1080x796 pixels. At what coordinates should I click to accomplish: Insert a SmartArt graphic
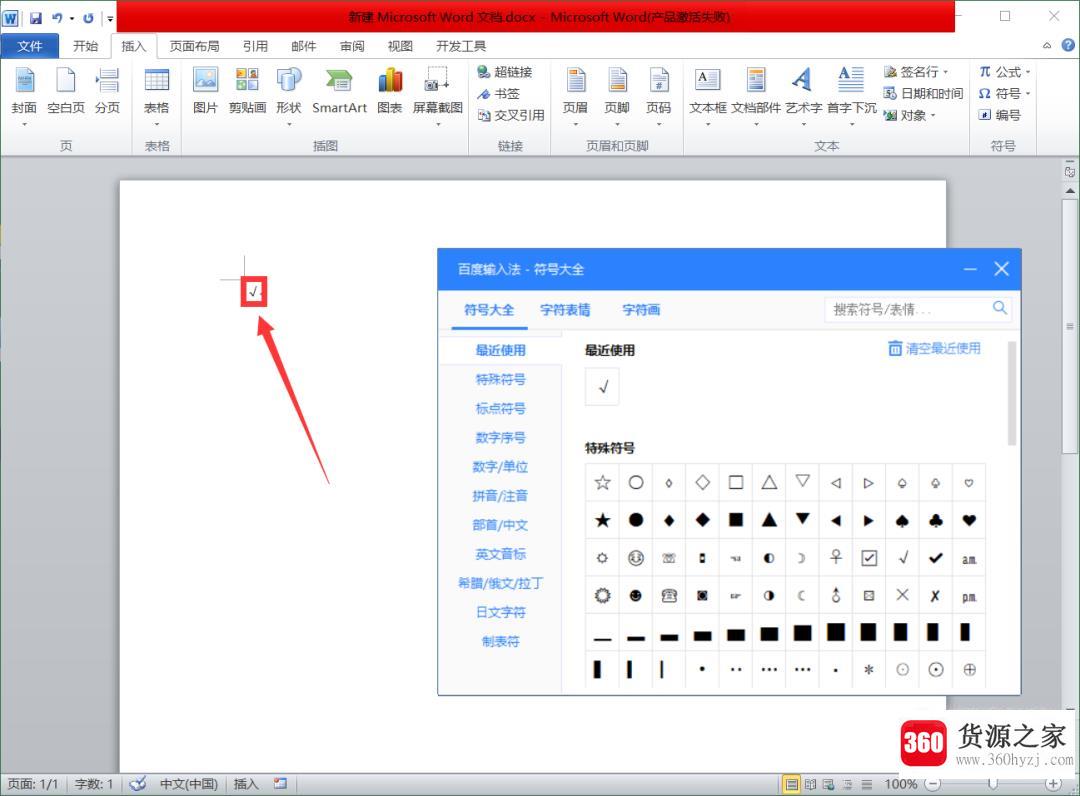[339, 91]
